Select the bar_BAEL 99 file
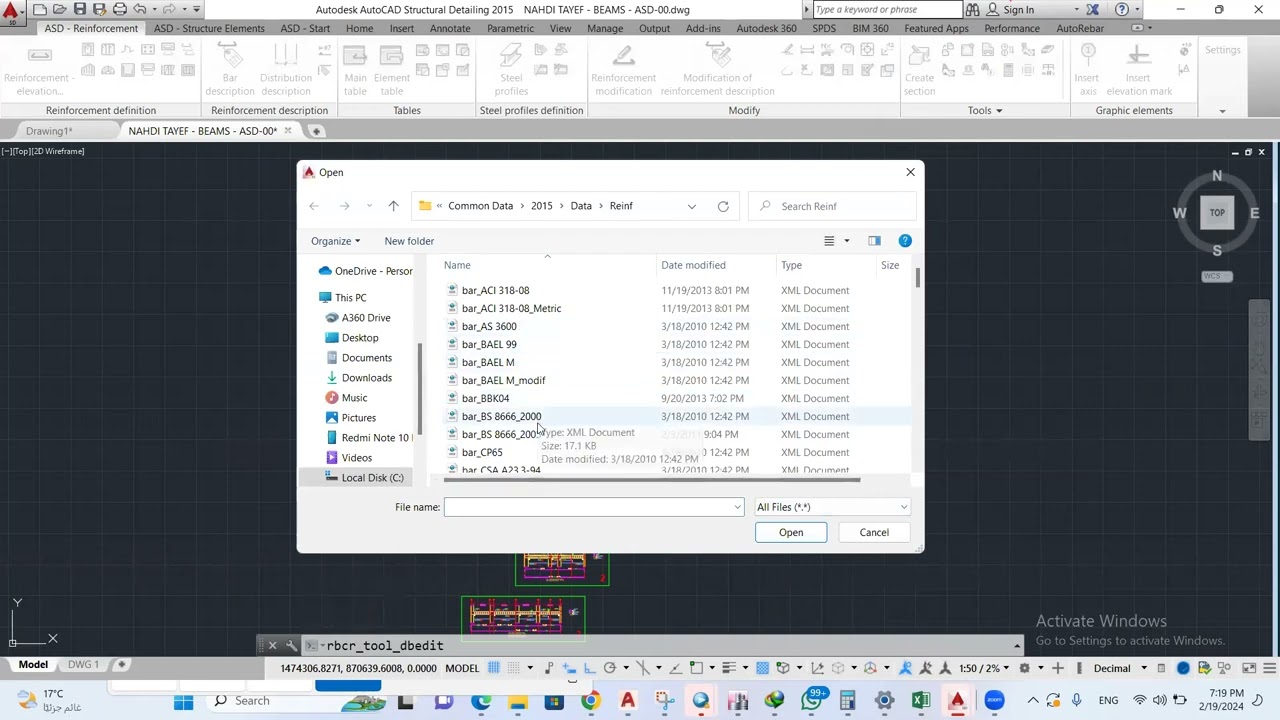 (489, 344)
